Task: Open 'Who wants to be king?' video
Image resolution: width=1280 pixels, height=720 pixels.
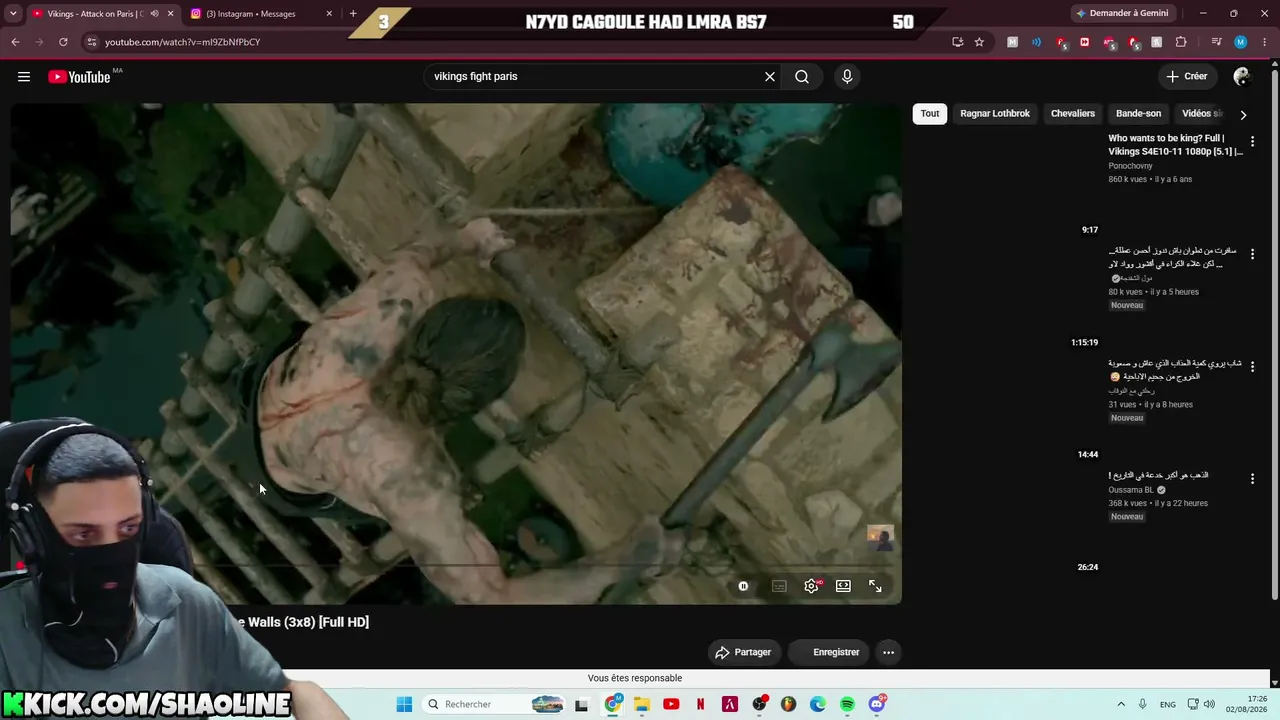Action: coord(1175,145)
